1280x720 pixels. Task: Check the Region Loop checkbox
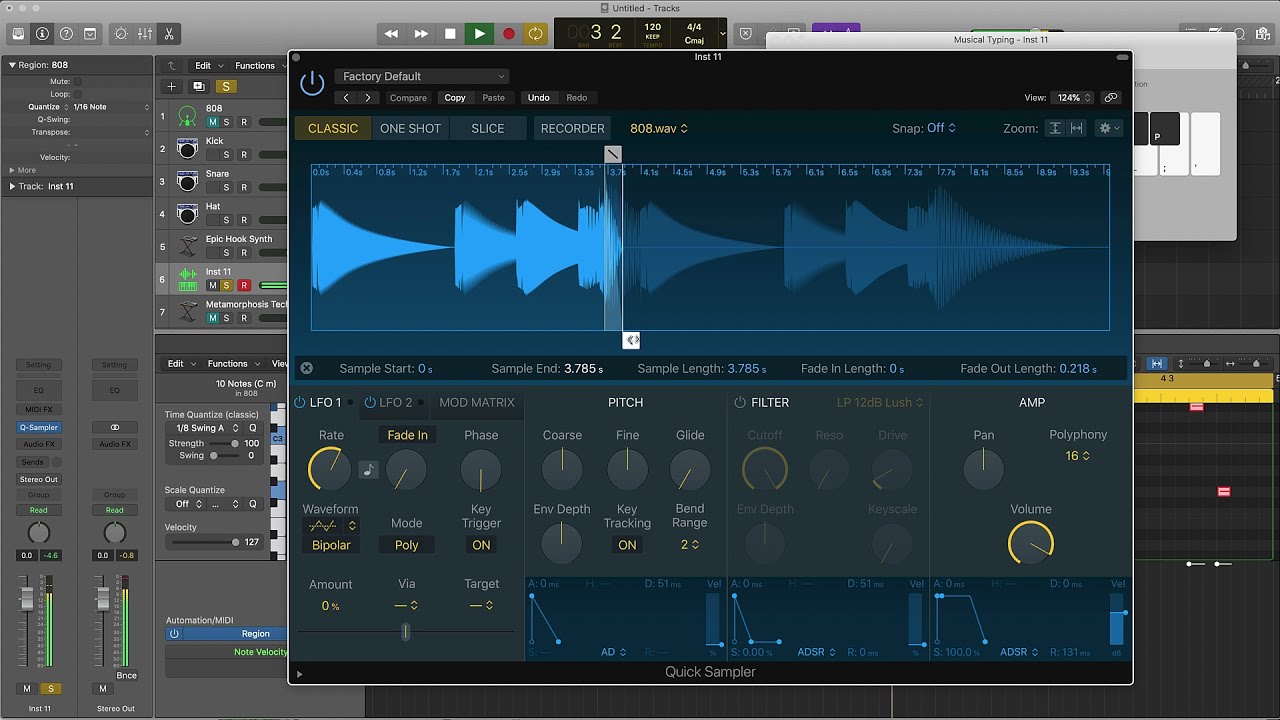[78, 94]
